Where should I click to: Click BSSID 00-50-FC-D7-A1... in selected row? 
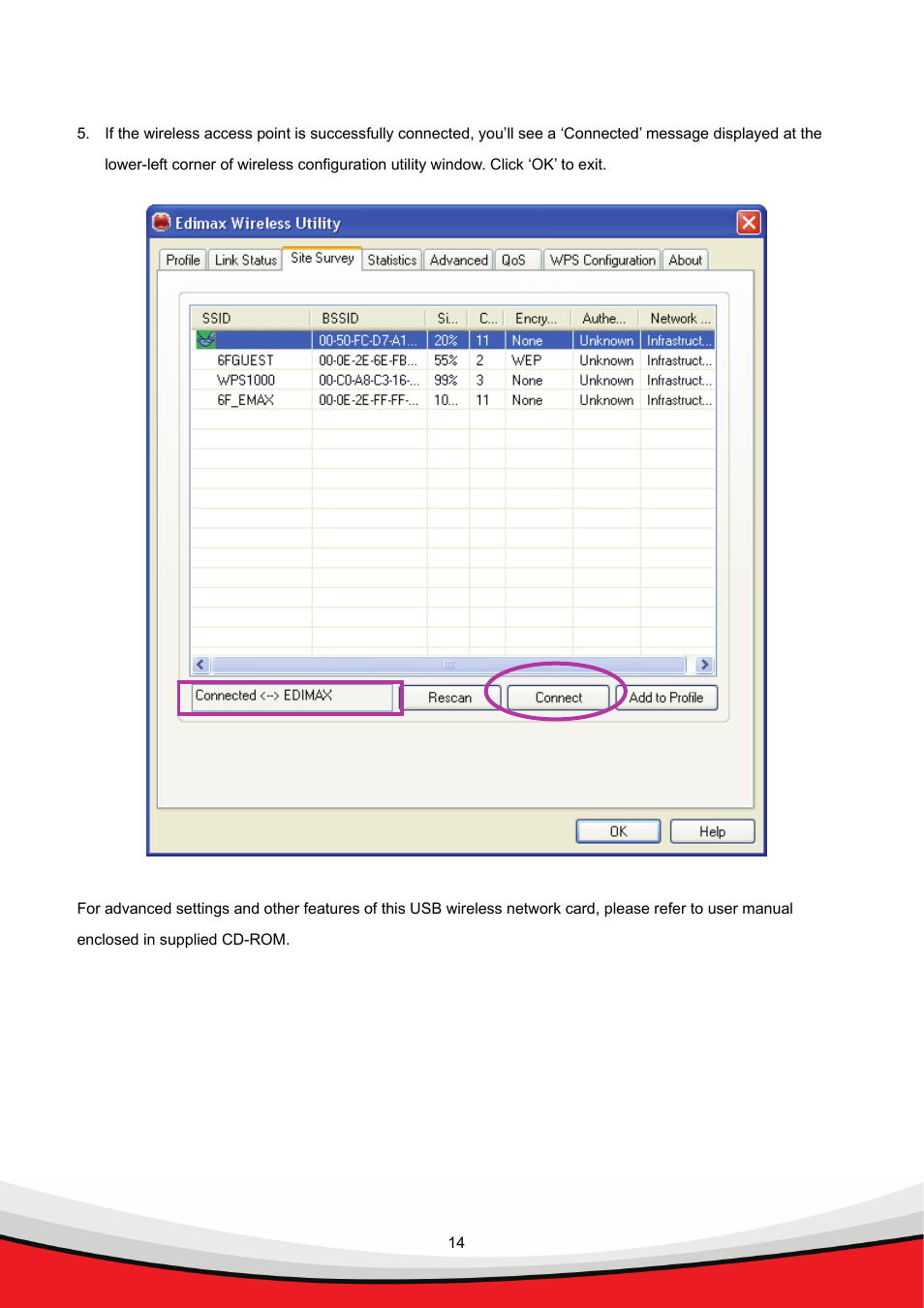[368, 340]
